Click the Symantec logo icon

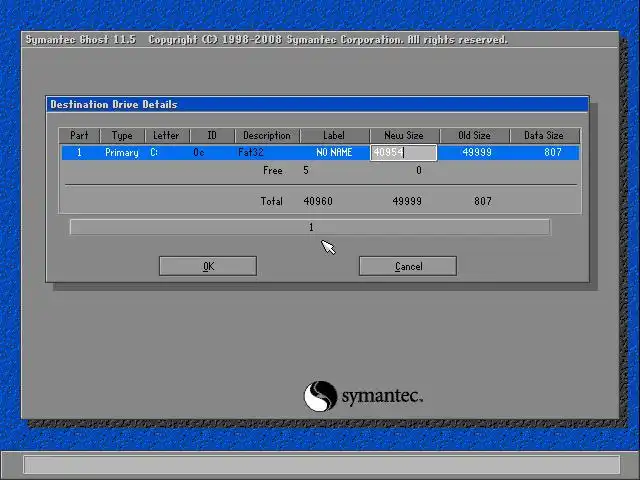[x=320, y=396]
